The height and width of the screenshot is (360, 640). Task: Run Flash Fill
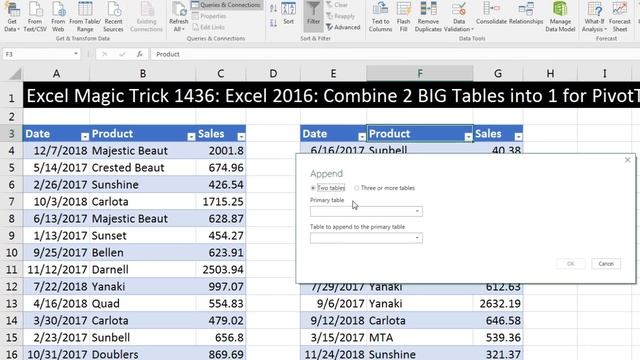(403, 17)
